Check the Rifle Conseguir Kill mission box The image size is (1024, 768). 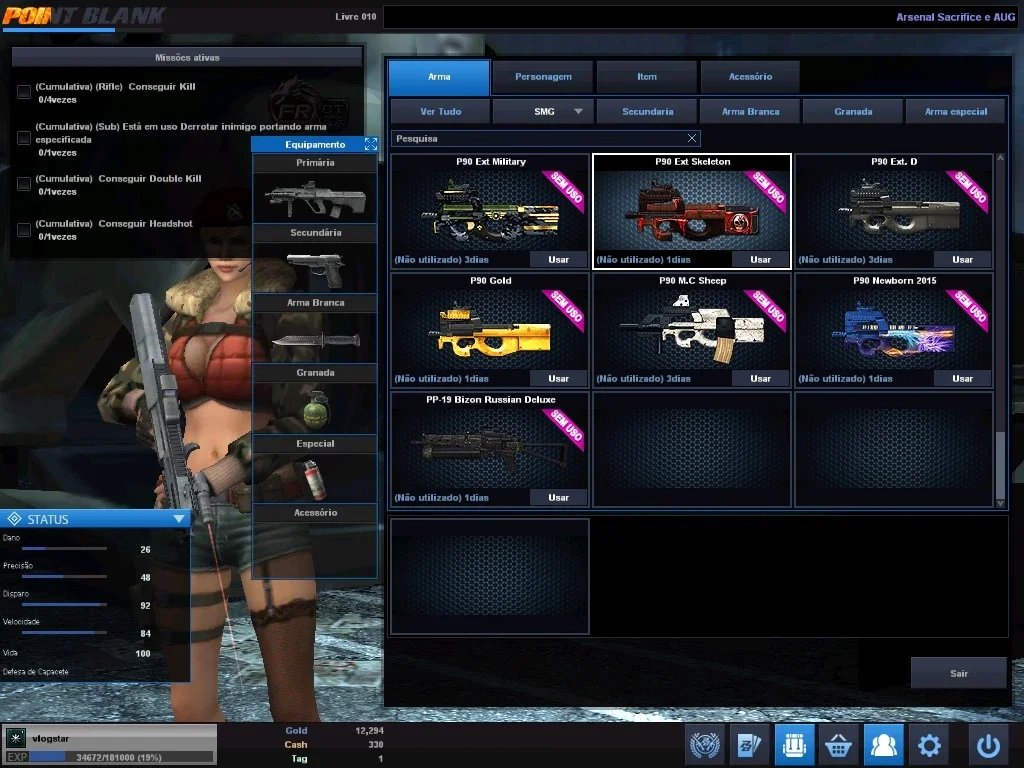[24, 92]
